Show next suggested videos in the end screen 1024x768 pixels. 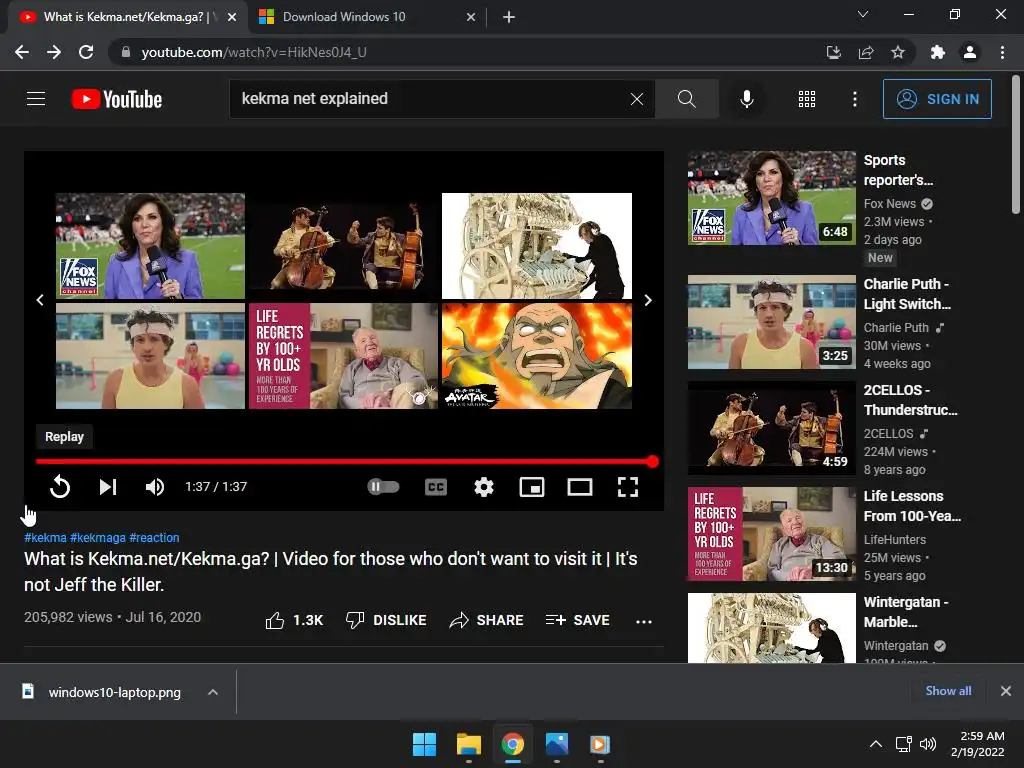pos(647,300)
